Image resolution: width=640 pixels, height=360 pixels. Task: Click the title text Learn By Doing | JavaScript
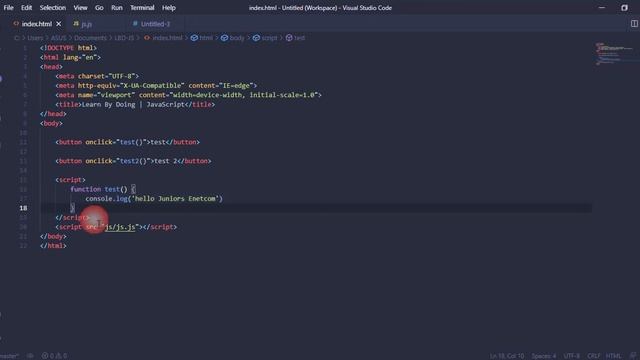tap(133, 104)
